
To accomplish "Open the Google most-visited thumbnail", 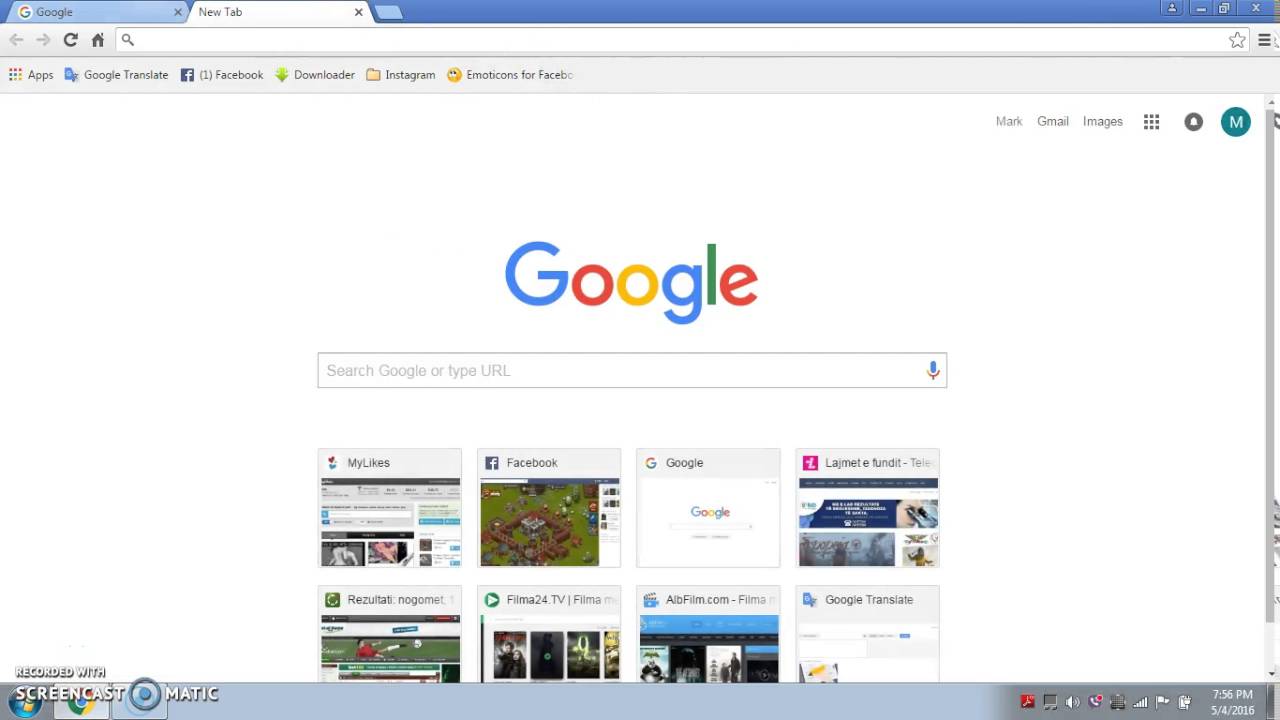I will (708, 508).
